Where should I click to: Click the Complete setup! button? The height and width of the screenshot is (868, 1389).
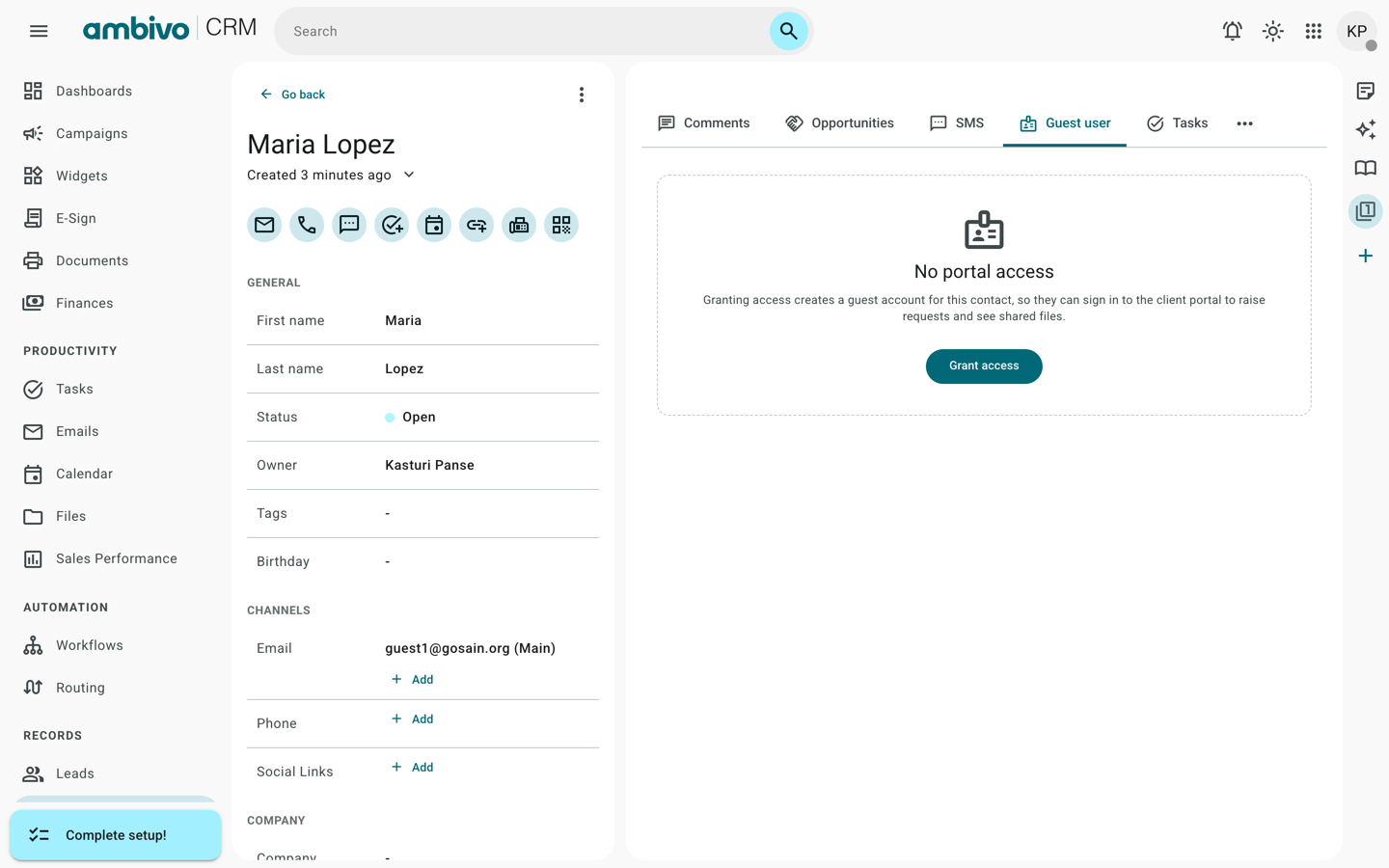tap(116, 835)
